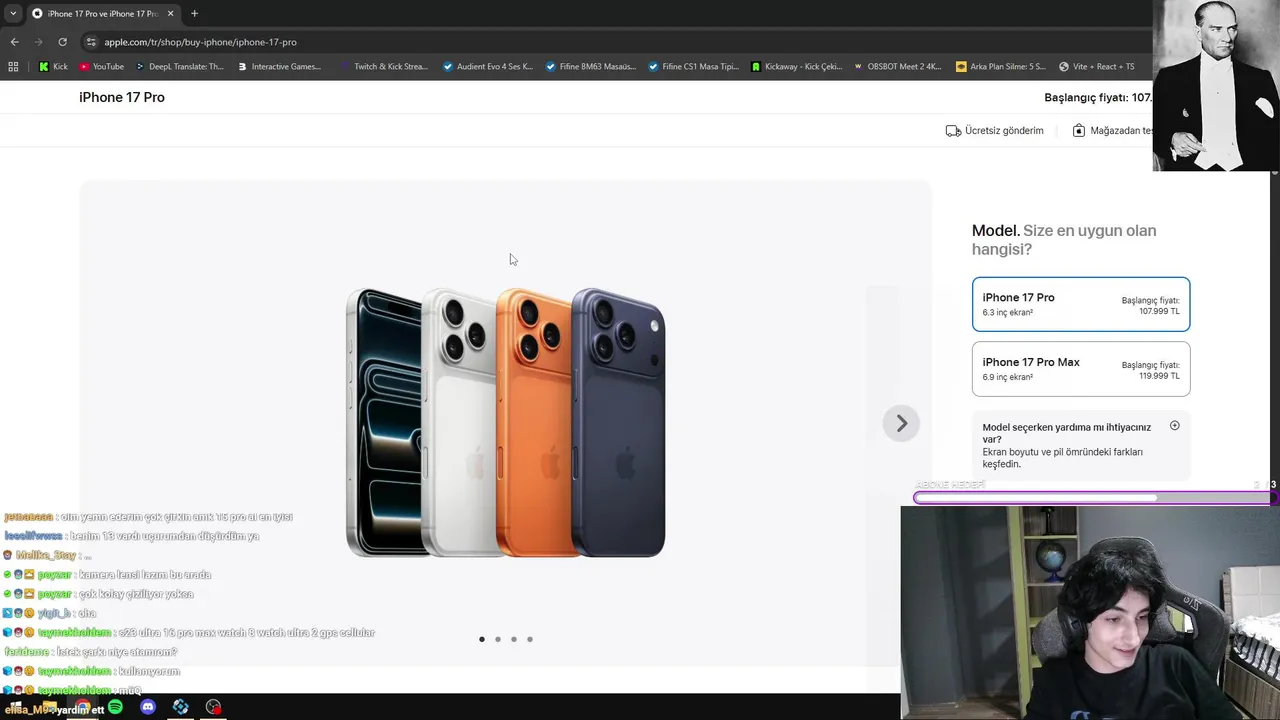Image resolution: width=1280 pixels, height=720 pixels.
Task: Click the iPhone 17 Pro page title
Action: tap(122, 97)
